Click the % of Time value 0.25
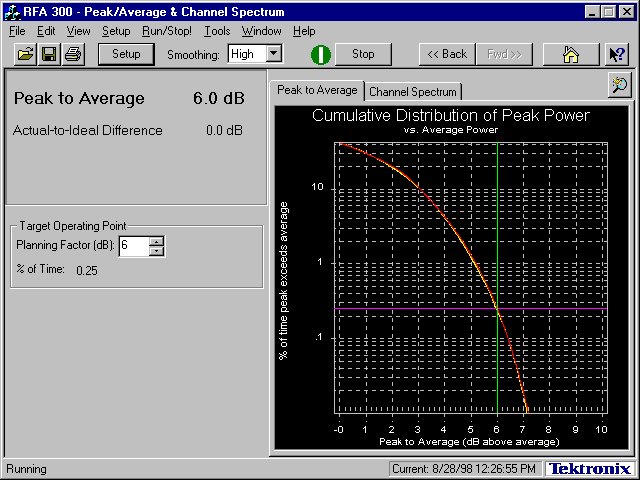Screen dimensions: 640x480 (87, 271)
